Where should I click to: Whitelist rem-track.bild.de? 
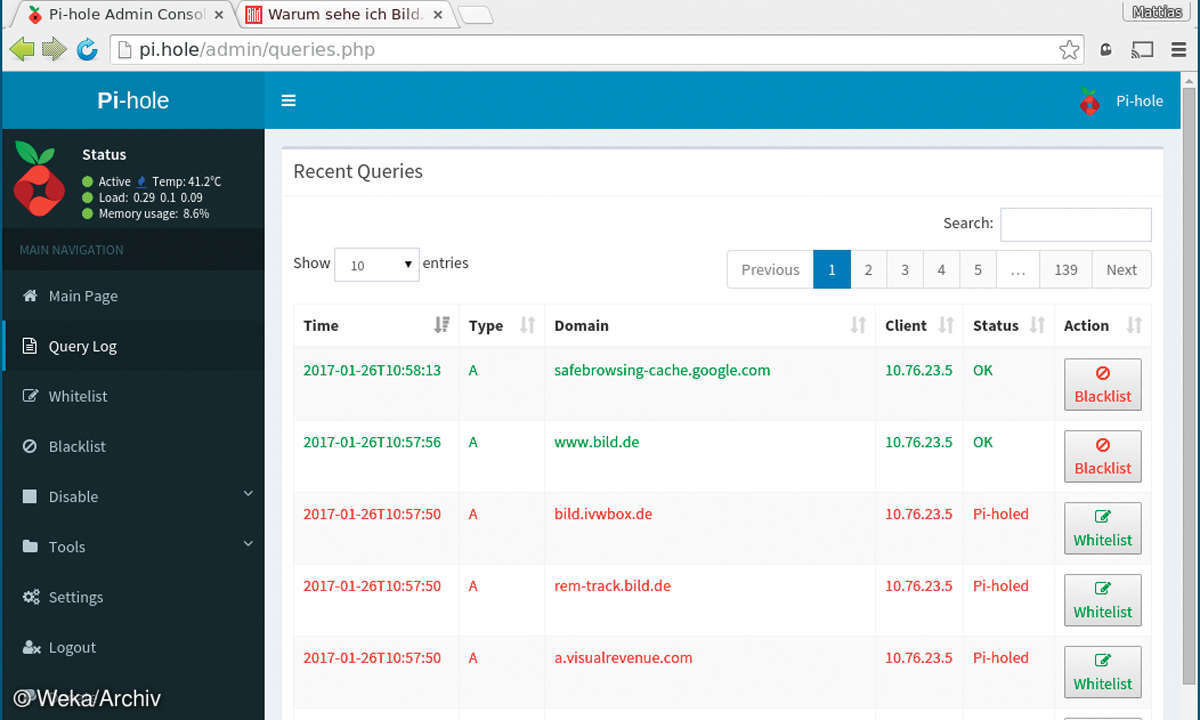coord(1102,600)
